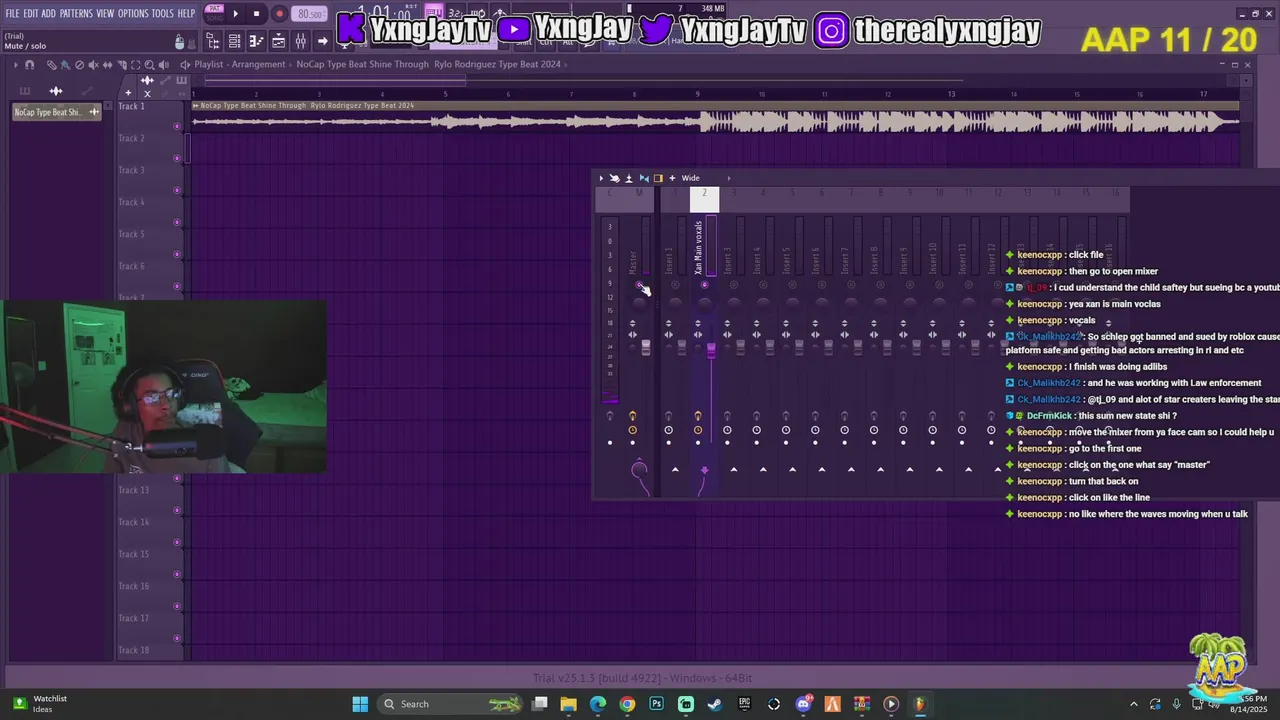Select the playlist Playback speaker tool
The width and height of the screenshot is (1280, 720).
tap(165, 65)
